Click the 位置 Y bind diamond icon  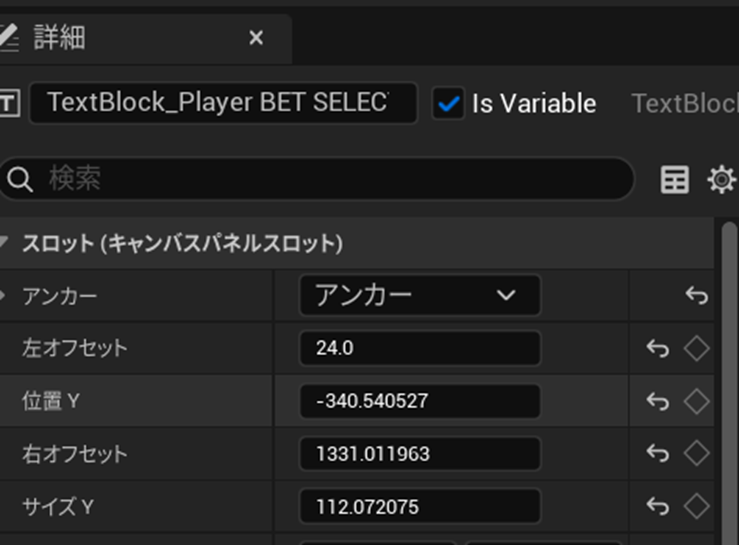coord(696,401)
